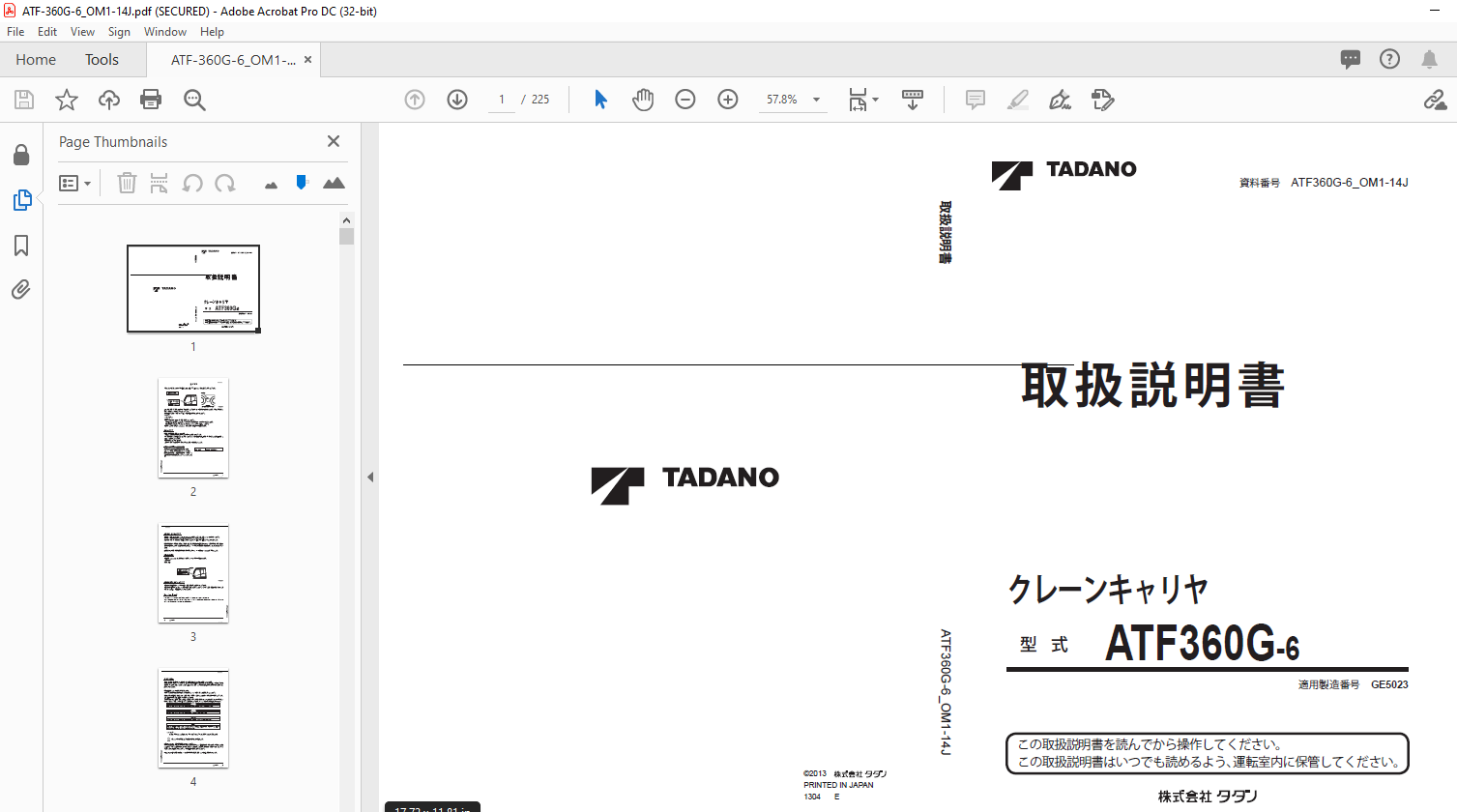Screen dimensions: 1457x812
Task: Click the insert page break icon
Action: pos(160,183)
